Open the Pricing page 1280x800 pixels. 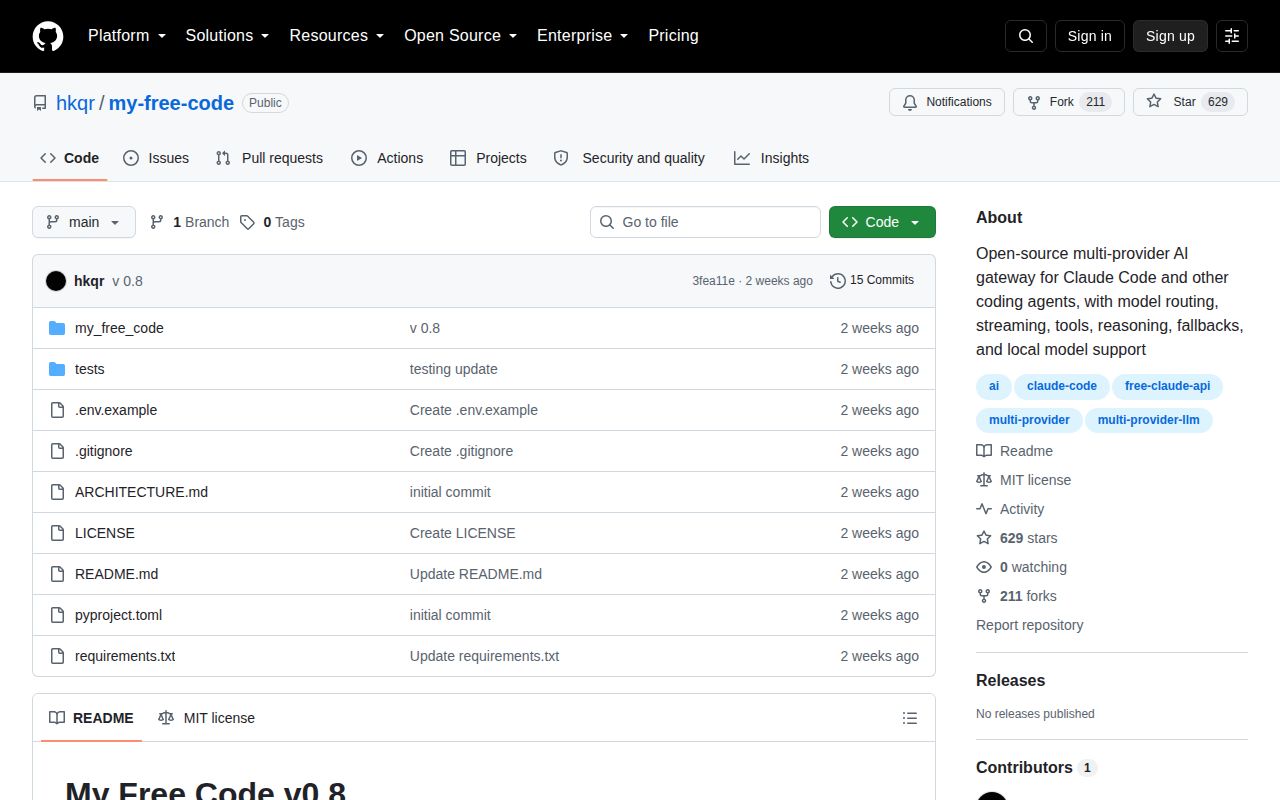673,36
